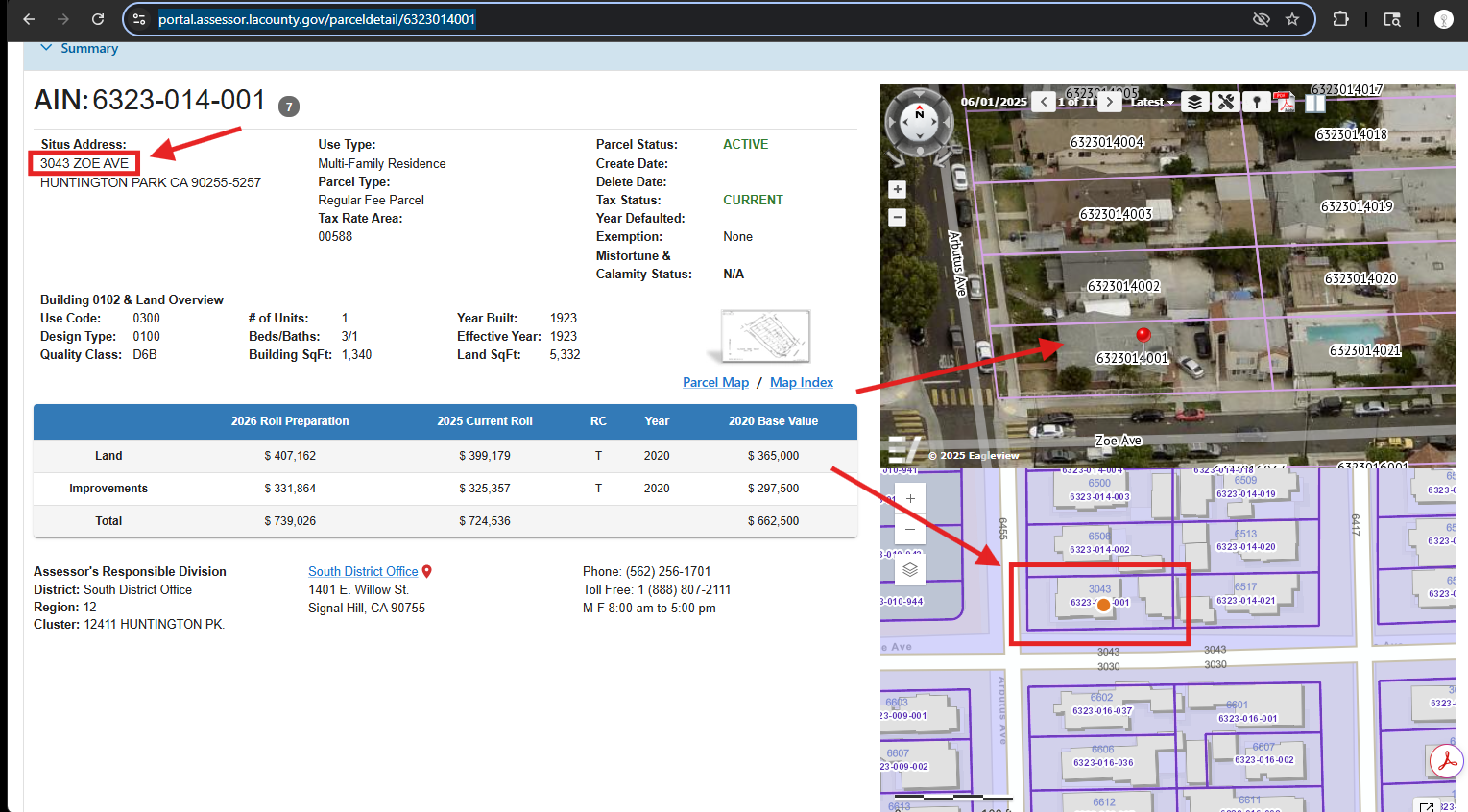This screenshot has height=812, width=1468.
Task: Open the aerial map tools (wrench) menu
Action: click(1225, 102)
